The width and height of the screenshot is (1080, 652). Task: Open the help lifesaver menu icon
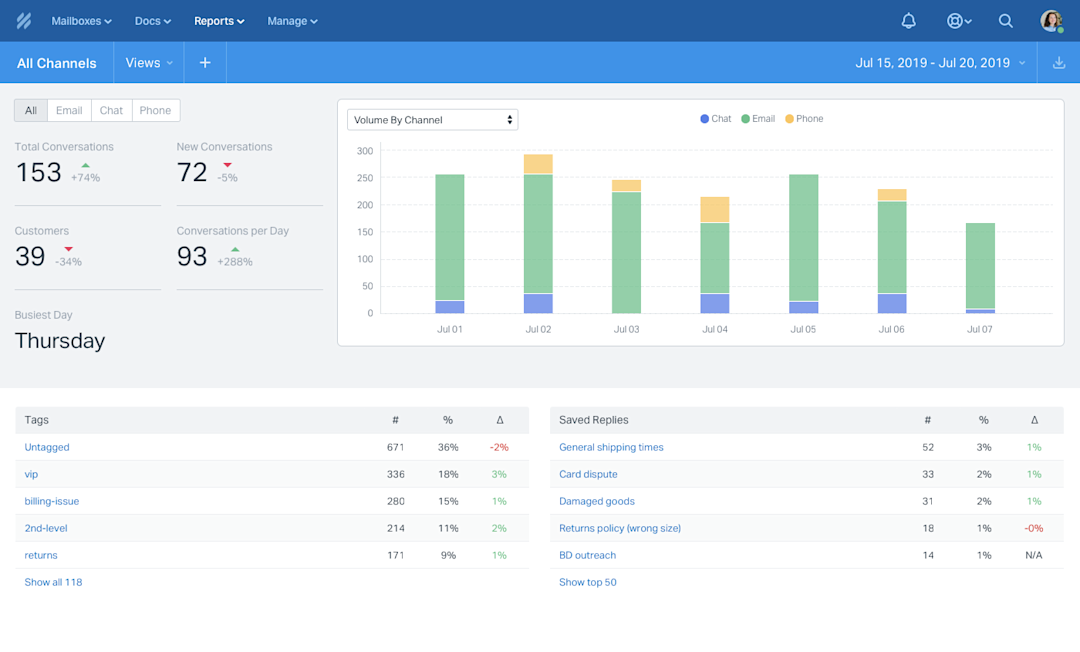click(958, 21)
